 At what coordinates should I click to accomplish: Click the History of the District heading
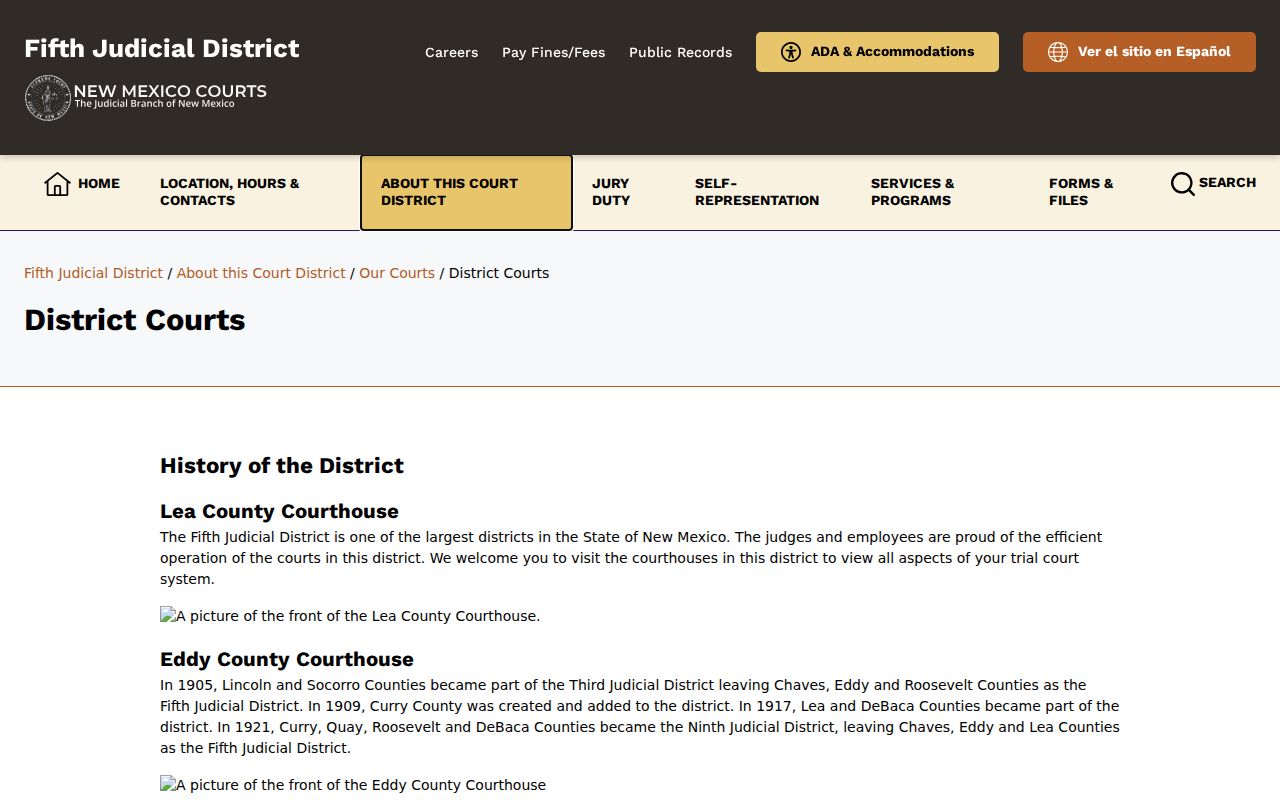click(282, 466)
